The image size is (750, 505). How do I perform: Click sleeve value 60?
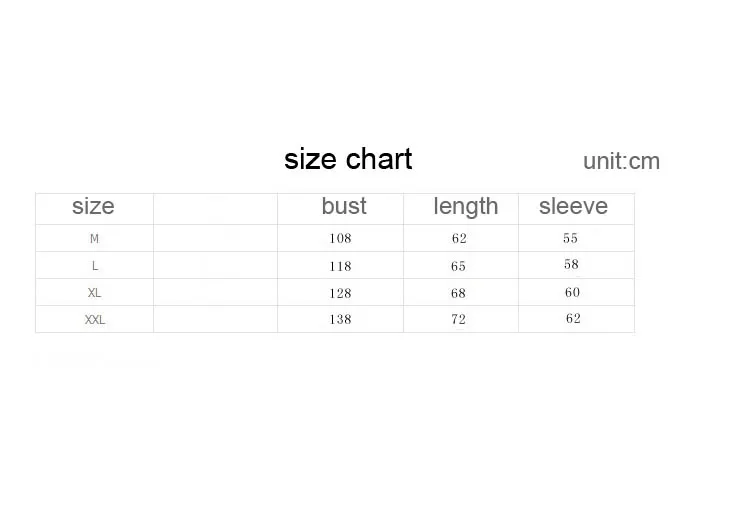[572, 292]
